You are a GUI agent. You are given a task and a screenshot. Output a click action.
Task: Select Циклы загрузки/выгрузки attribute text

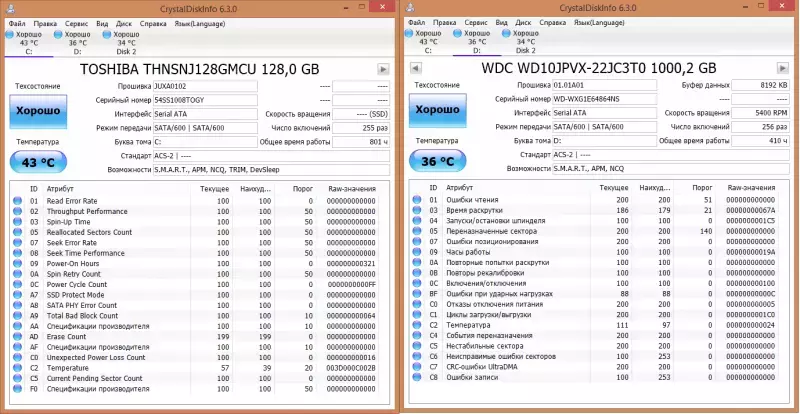coord(489,315)
